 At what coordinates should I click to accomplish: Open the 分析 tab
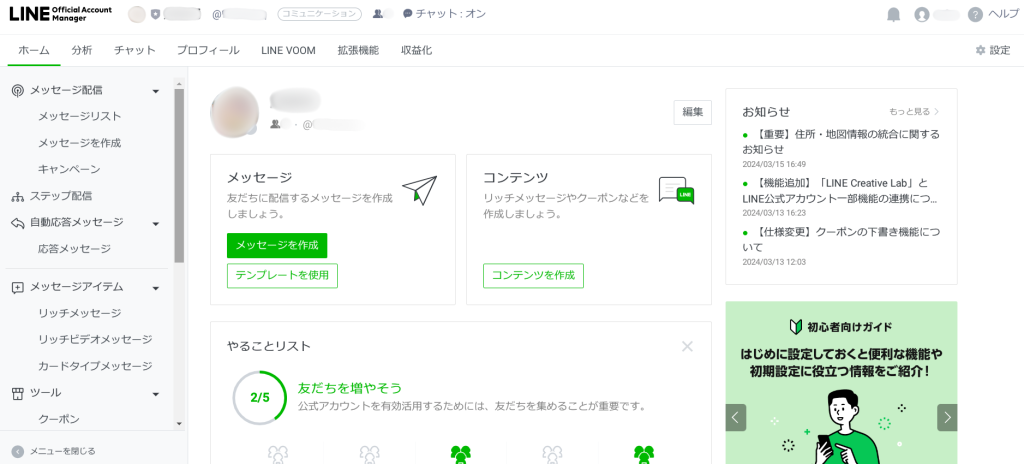click(x=82, y=50)
